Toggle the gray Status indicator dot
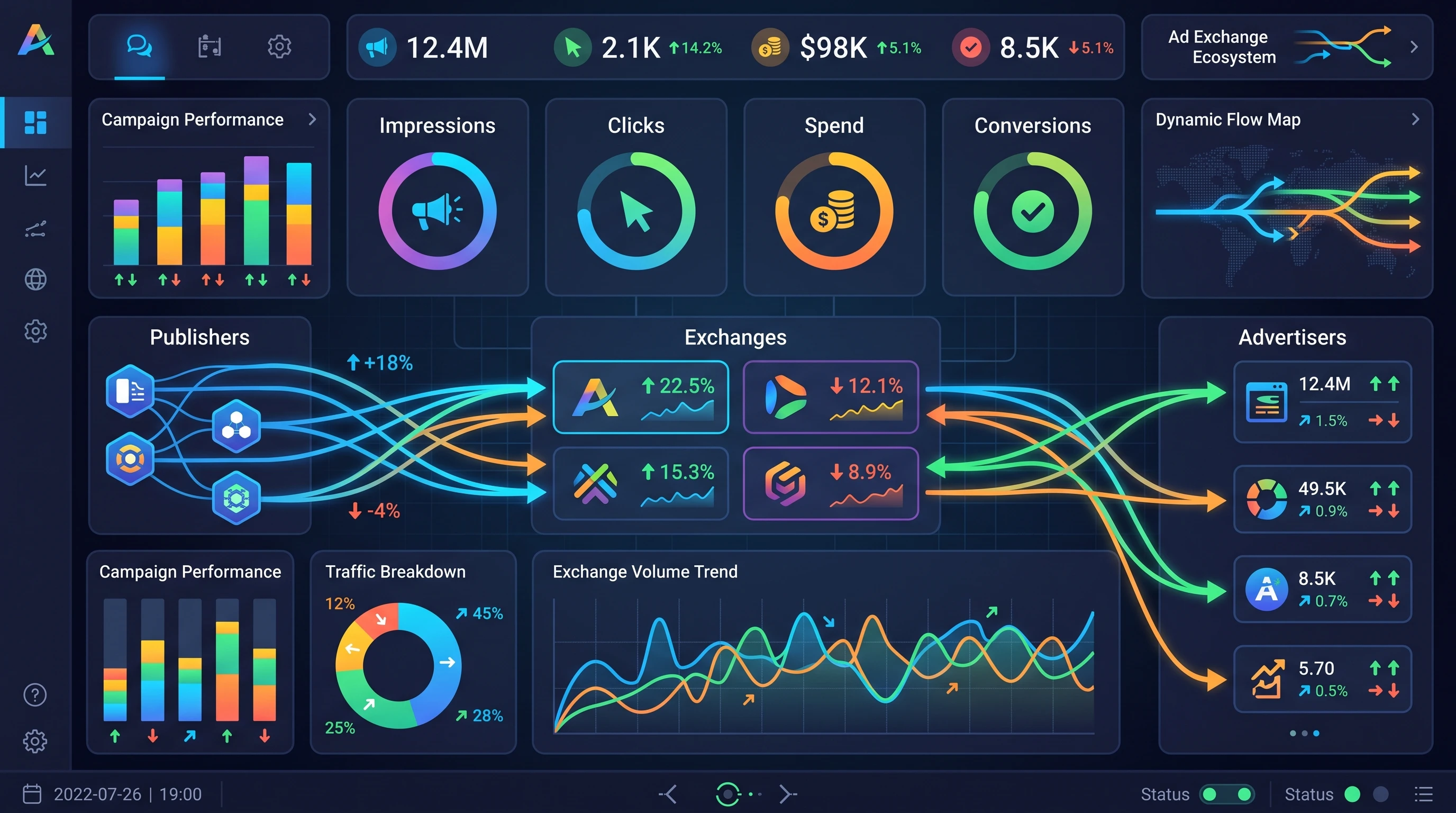This screenshot has height=813, width=1456. pos(1380,794)
